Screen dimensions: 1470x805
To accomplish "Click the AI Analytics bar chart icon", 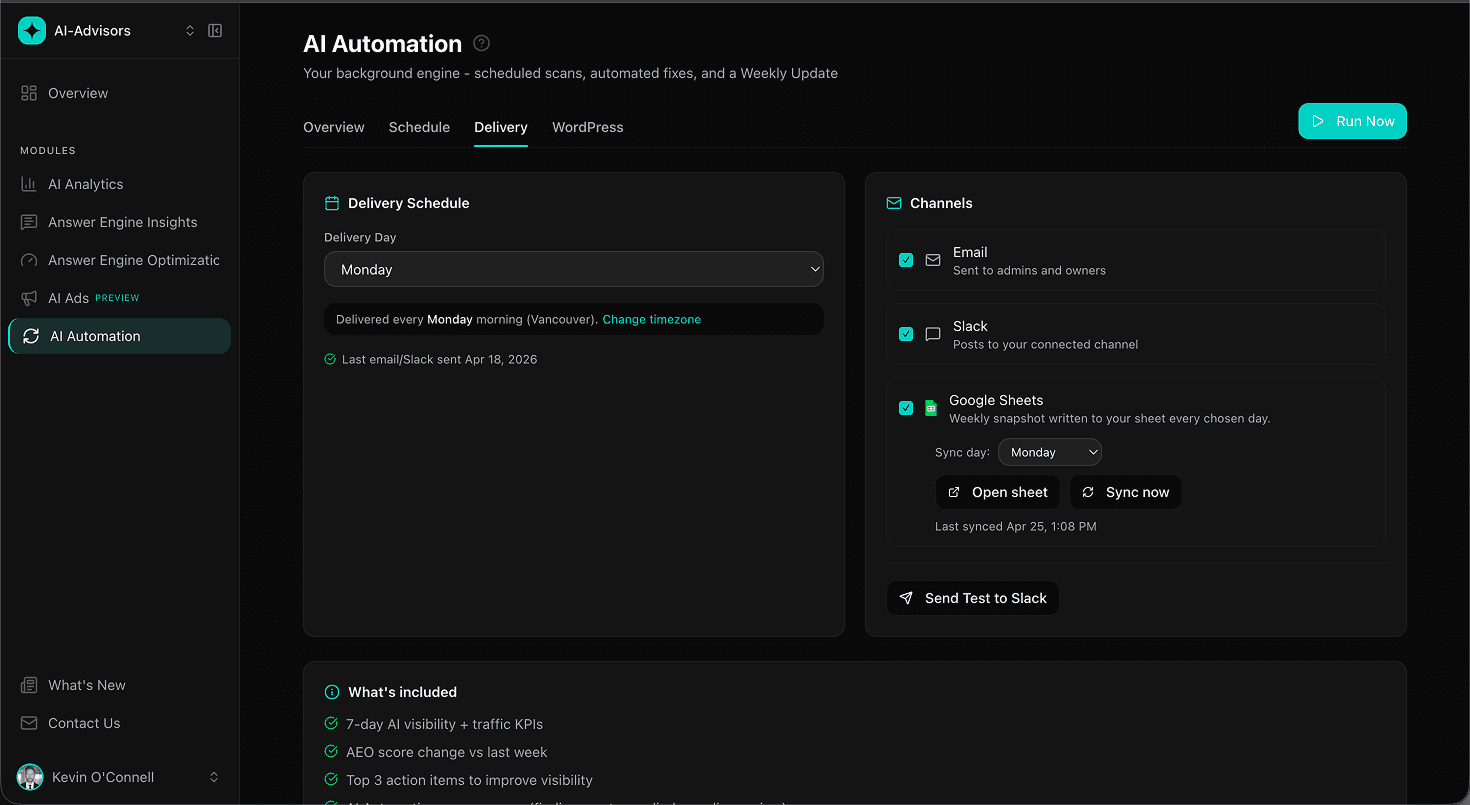I will pos(29,184).
